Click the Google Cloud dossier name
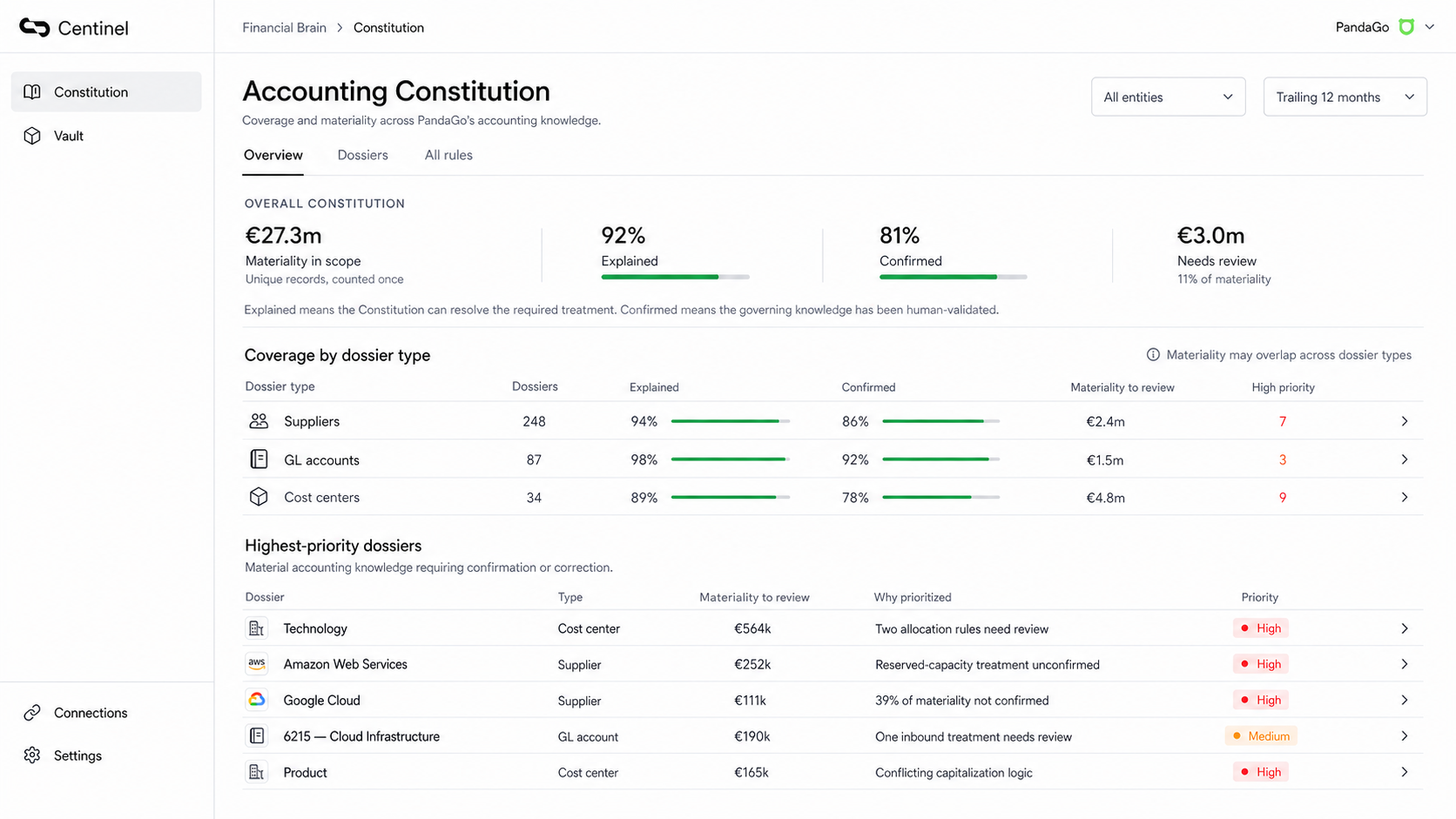1456x819 pixels. click(321, 701)
